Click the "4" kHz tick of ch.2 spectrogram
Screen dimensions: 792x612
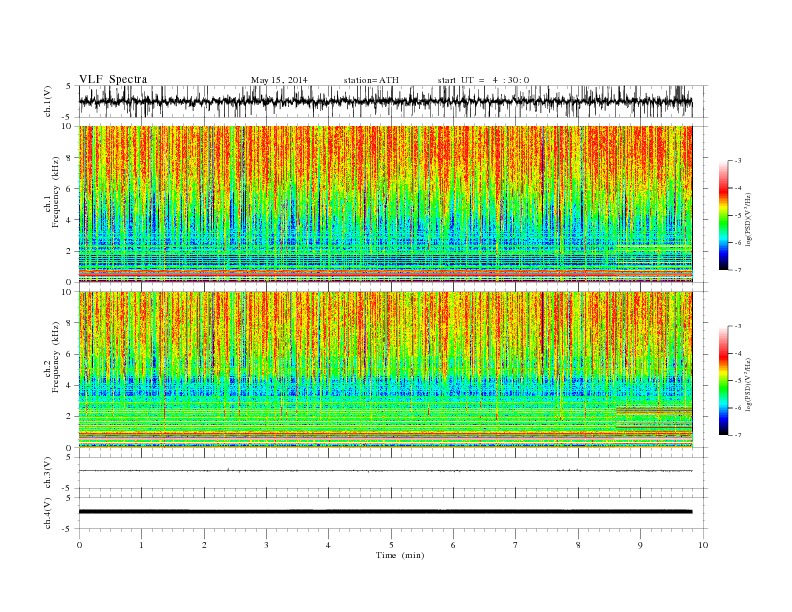tap(70, 386)
